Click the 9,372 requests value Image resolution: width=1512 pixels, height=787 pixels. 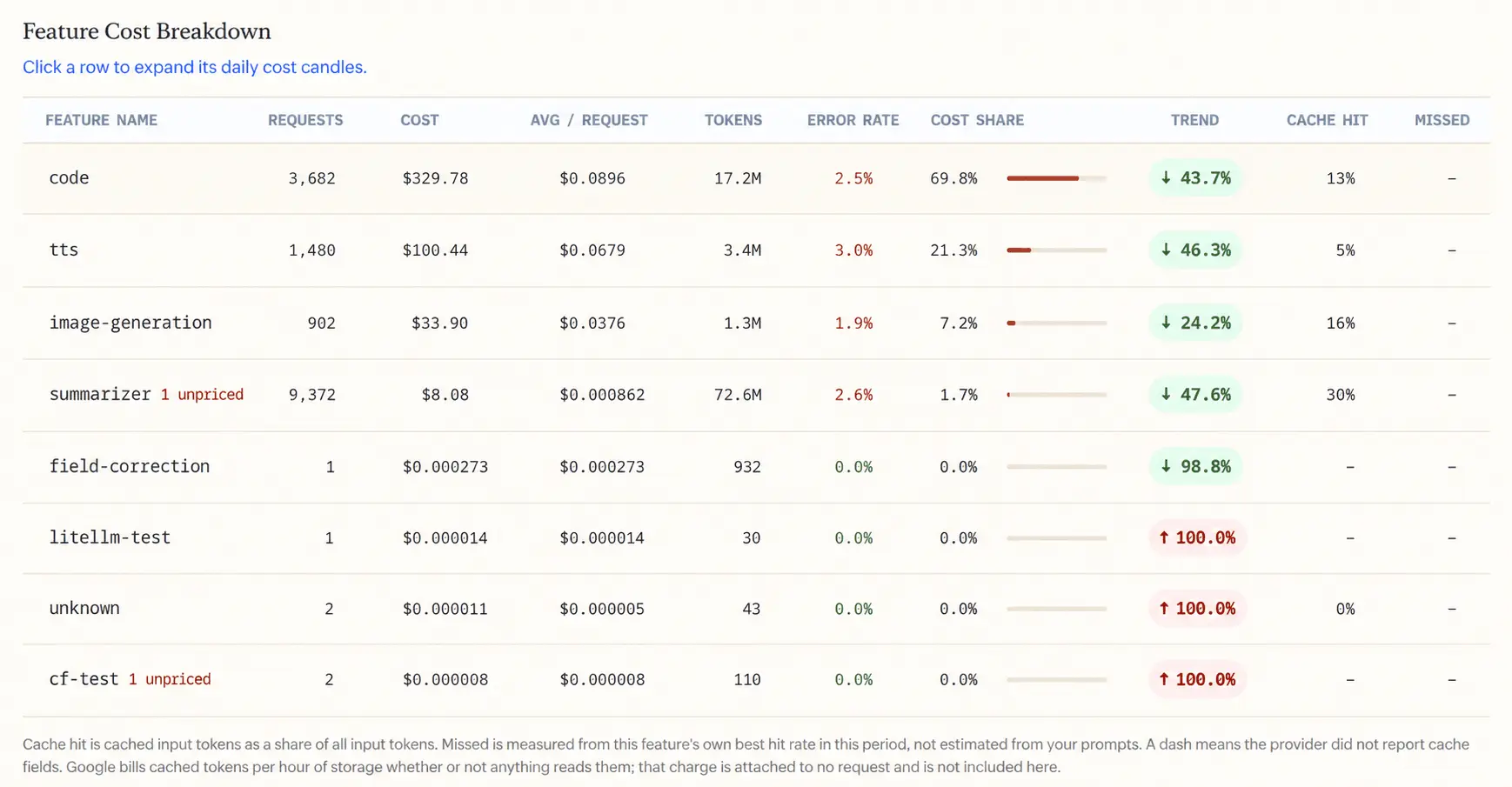(312, 395)
